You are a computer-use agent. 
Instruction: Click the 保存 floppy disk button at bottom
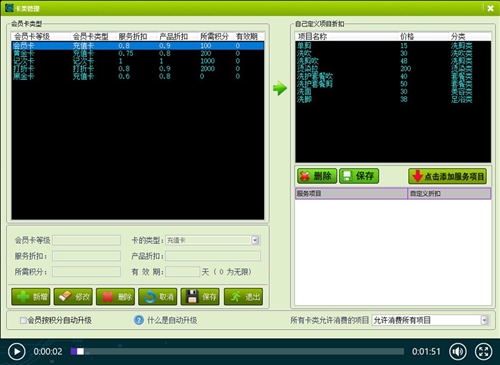tap(200, 297)
